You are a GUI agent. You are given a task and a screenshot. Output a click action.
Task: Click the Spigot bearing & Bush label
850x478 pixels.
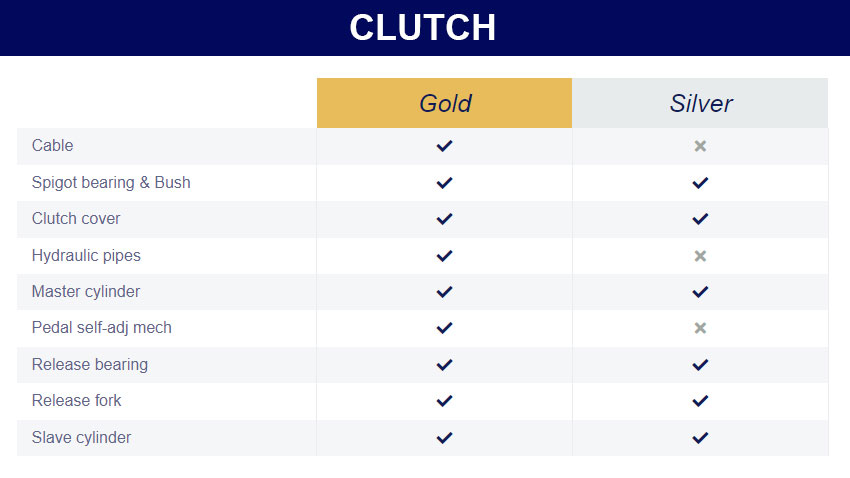(111, 183)
